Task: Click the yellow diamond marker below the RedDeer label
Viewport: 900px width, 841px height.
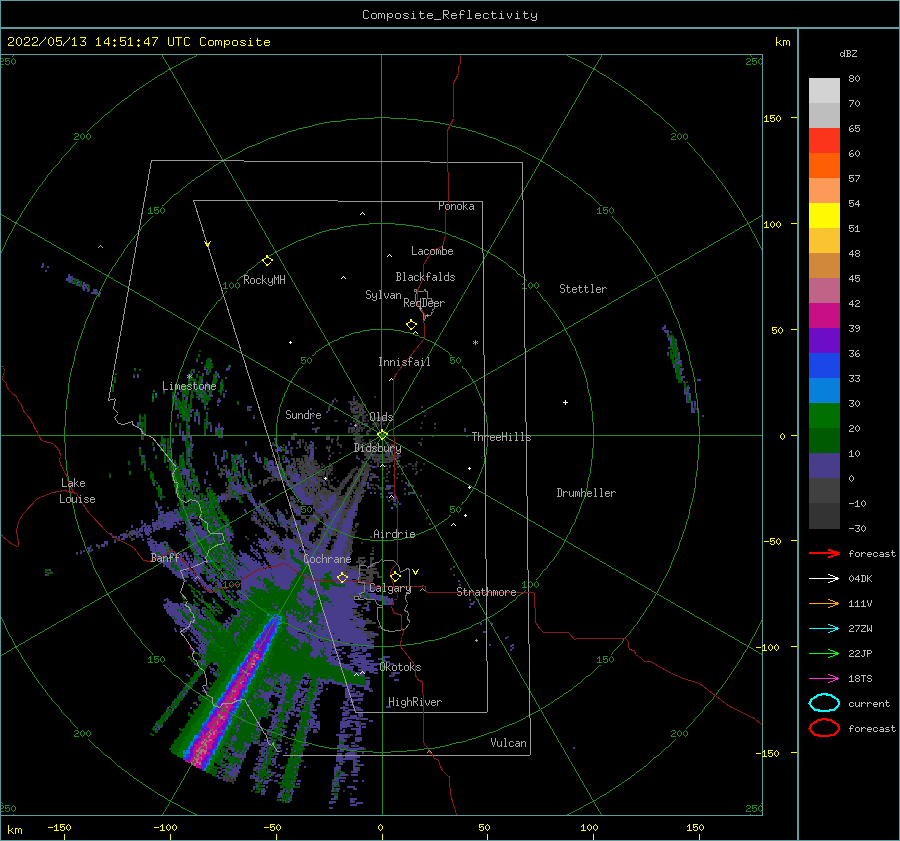Action: (x=412, y=325)
